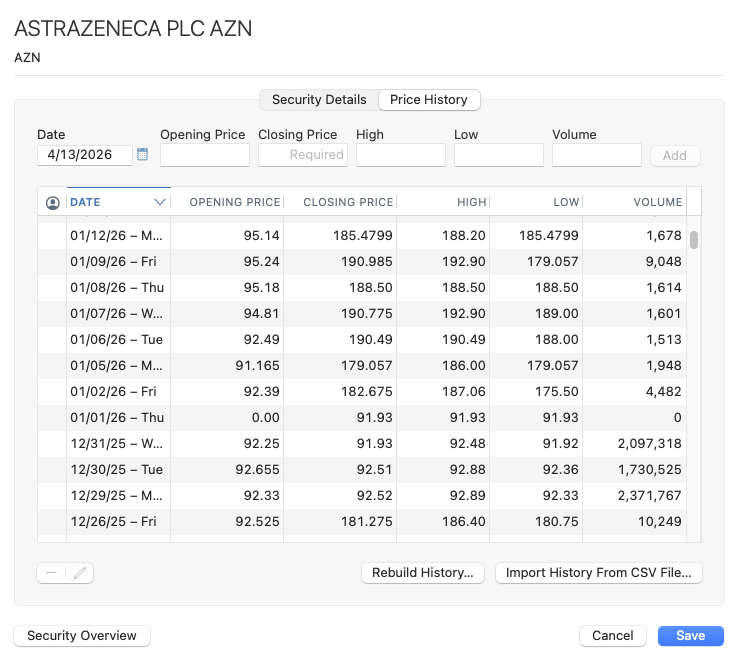Select the 01/02/26 – Fri row
Screen dimensions: 732x661
[362, 392]
